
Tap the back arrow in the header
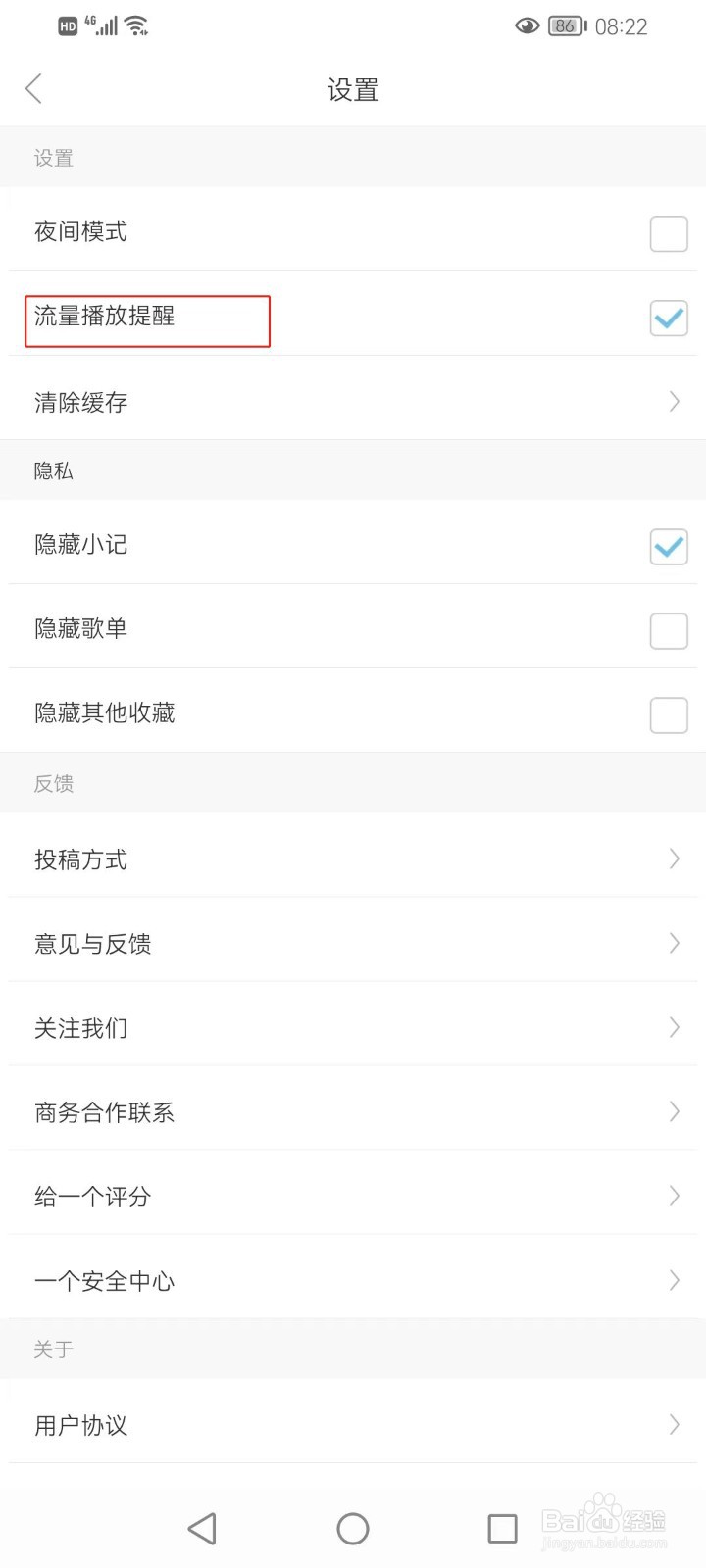tap(34, 89)
